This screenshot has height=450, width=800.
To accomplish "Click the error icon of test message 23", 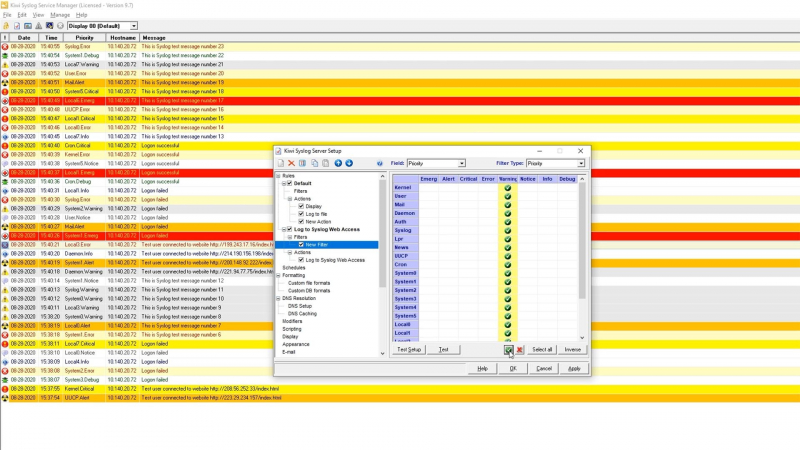I will [x=5, y=46].
